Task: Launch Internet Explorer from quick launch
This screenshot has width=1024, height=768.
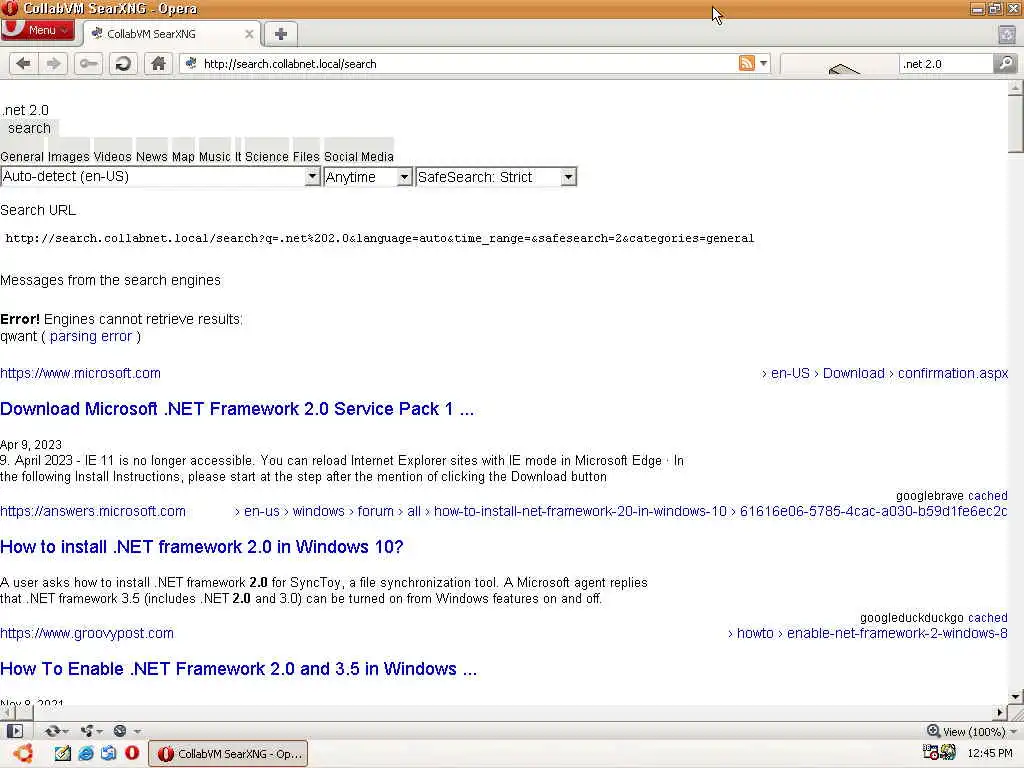Action: pos(86,753)
